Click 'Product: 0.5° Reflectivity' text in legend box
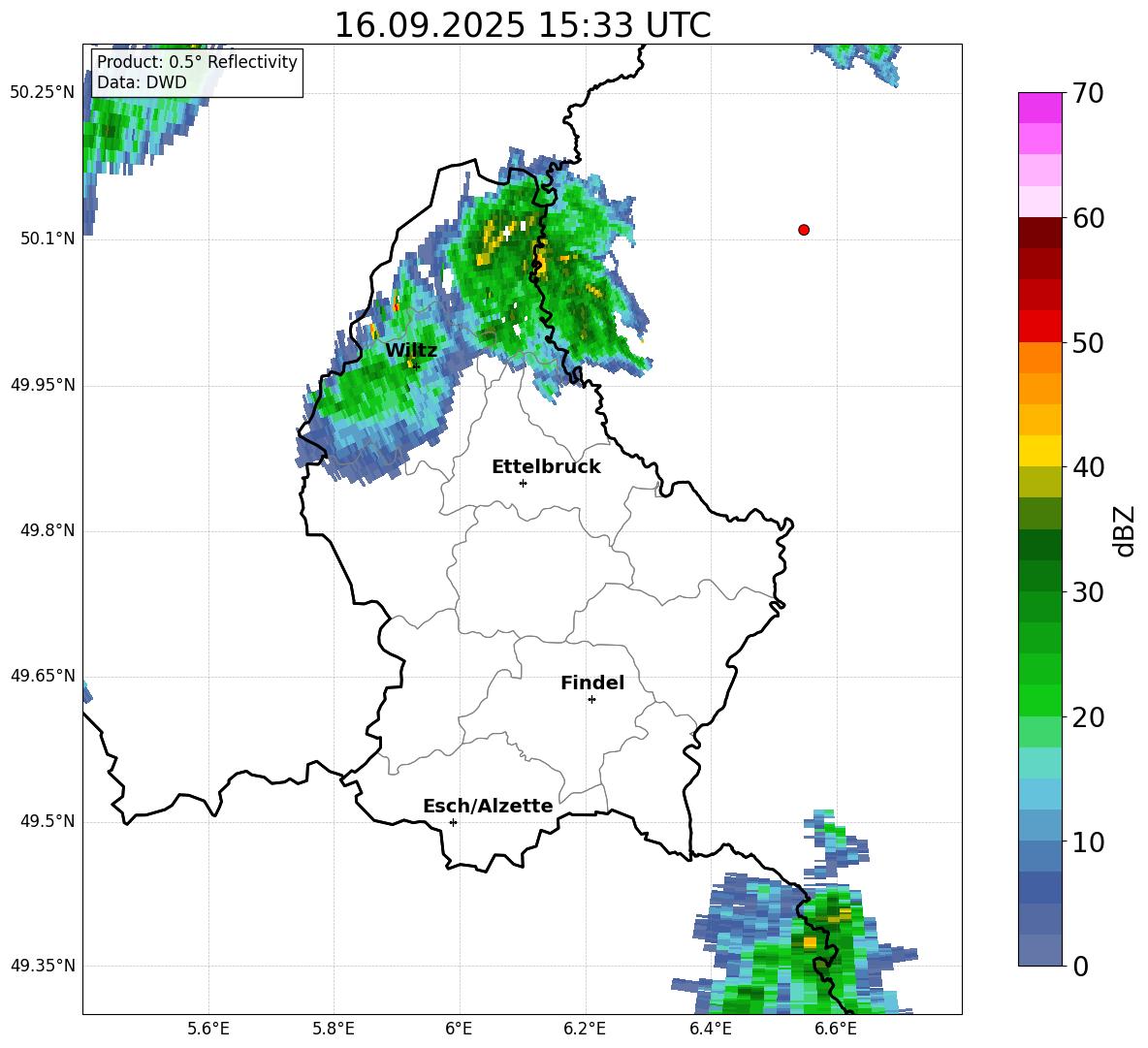The width and height of the screenshot is (1148, 1048). (197, 61)
